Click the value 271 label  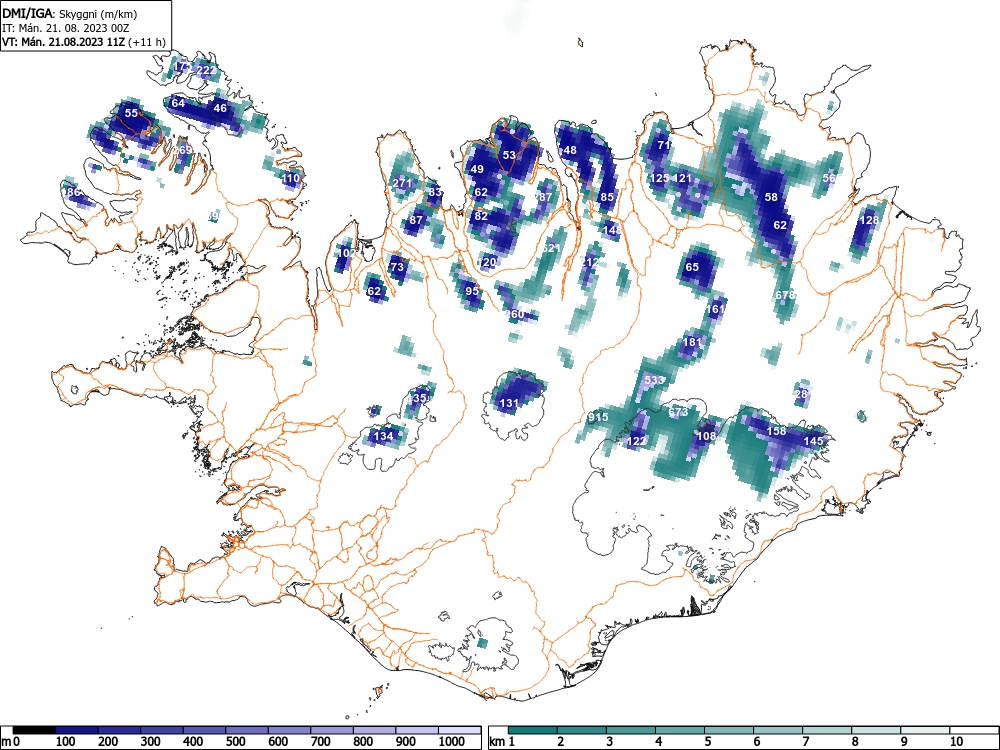[402, 183]
